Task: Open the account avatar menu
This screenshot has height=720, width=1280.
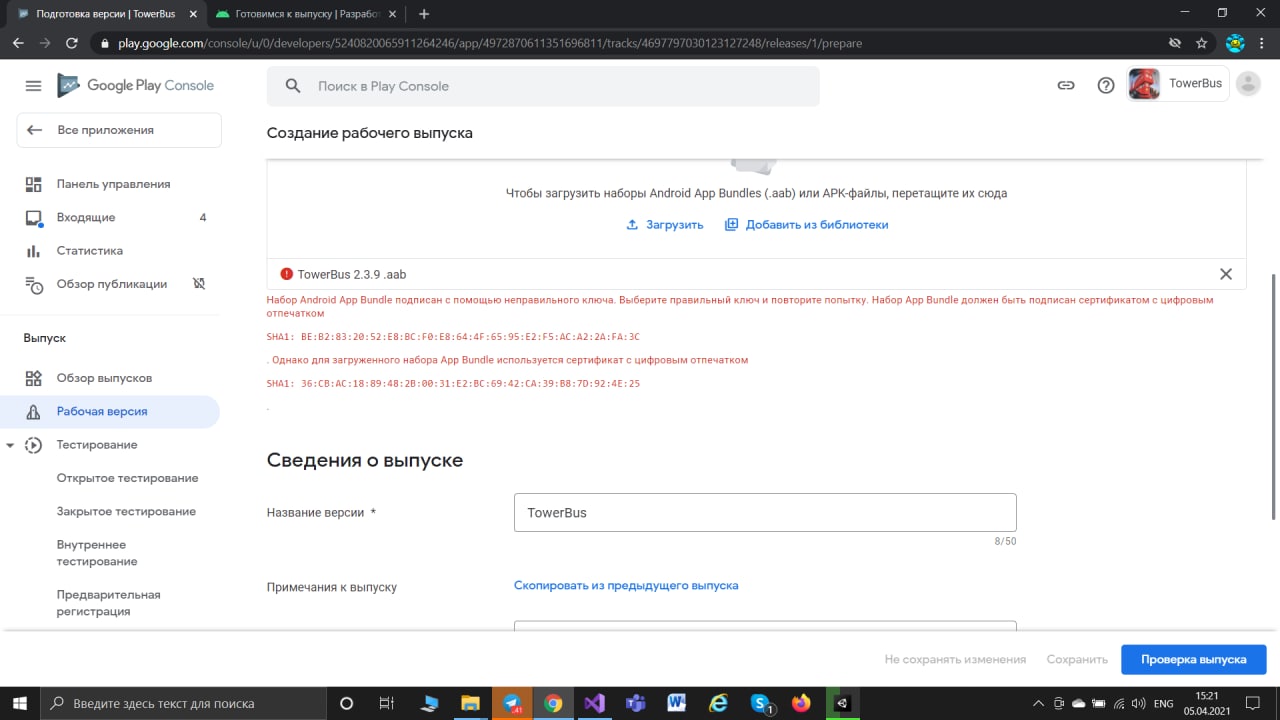Action: 1248,84
